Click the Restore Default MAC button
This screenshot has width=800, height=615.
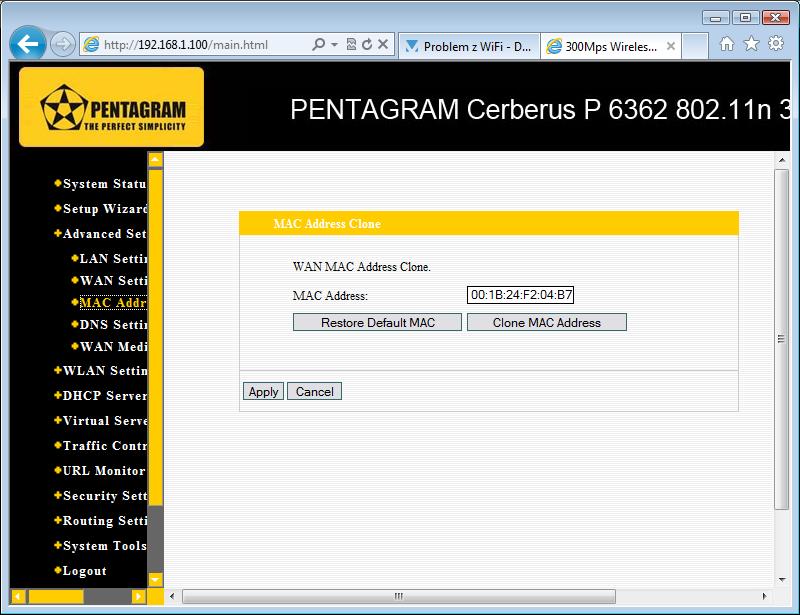[x=378, y=323]
